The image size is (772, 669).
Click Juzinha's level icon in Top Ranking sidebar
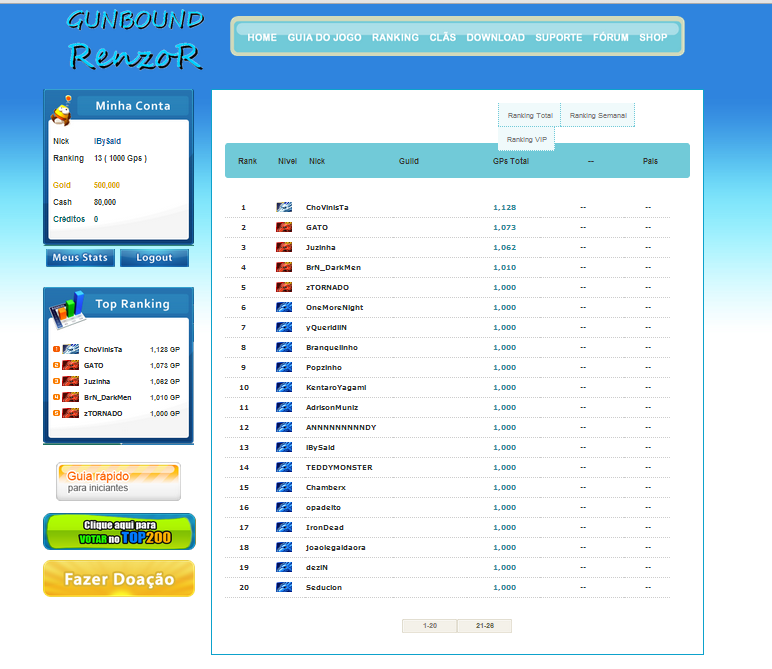[x=71, y=381]
